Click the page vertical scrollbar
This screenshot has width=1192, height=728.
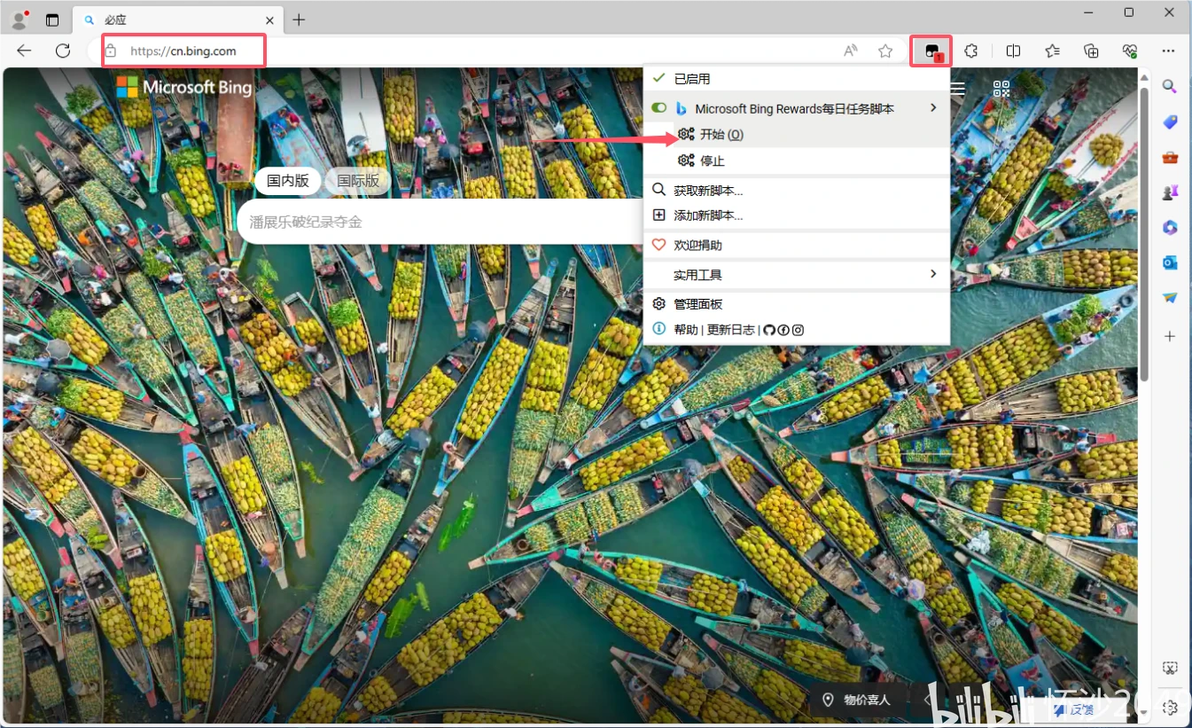tap(1144, 232)
